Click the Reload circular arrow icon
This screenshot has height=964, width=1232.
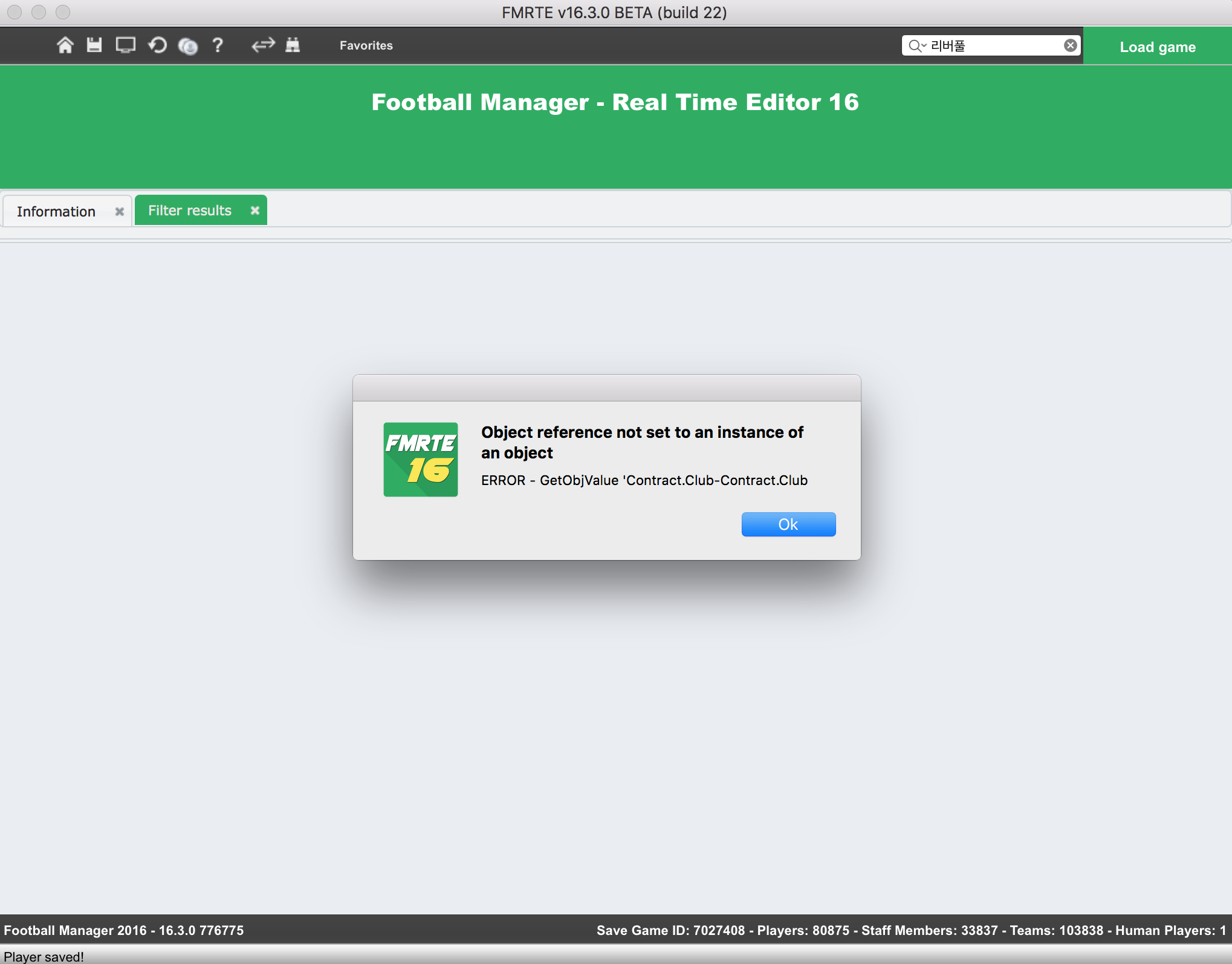point(158,45)
